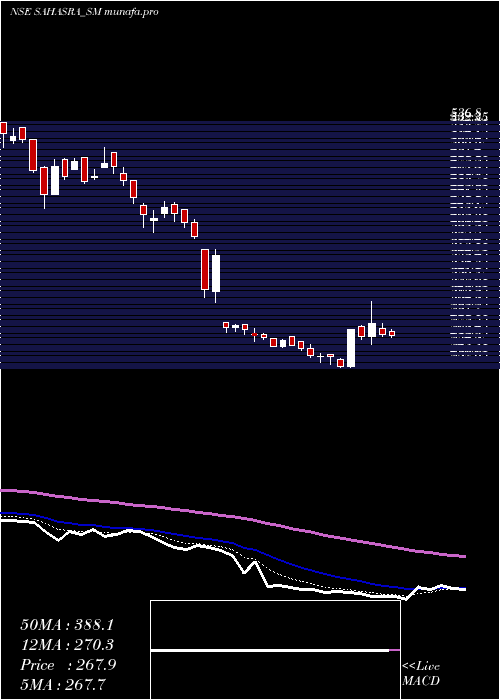The width and height of the screenshot is (500, 700).
Task: Click the pink 50MA moving average line
Action: [232, 517]
